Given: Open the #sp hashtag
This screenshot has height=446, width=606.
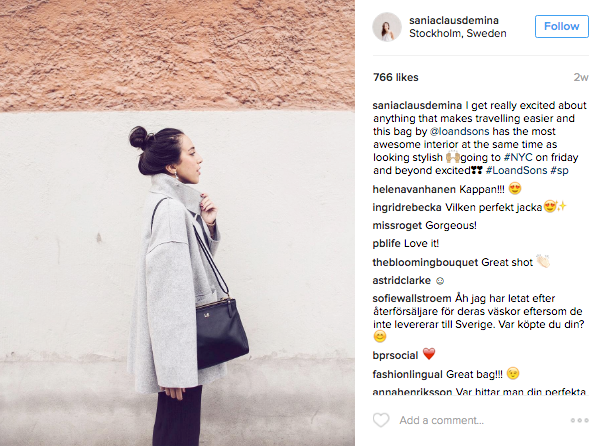Looking at the screenshot, I should coord(559,170).
